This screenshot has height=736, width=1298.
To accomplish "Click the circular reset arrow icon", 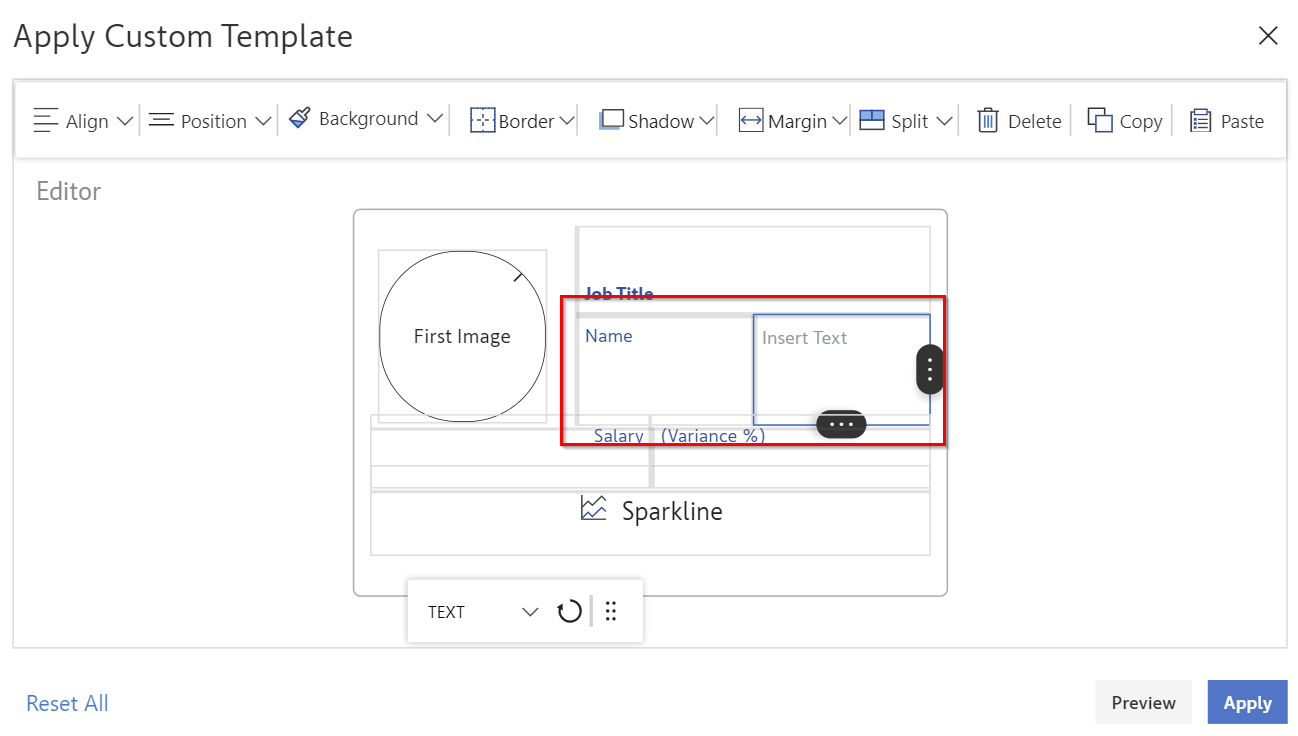I will click(x=569, y=611).
